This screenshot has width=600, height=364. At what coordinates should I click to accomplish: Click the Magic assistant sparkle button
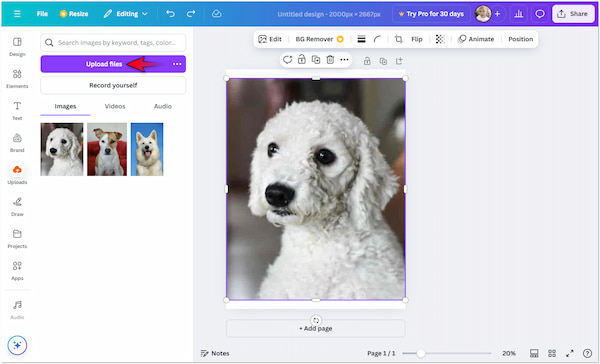(17, 345)
